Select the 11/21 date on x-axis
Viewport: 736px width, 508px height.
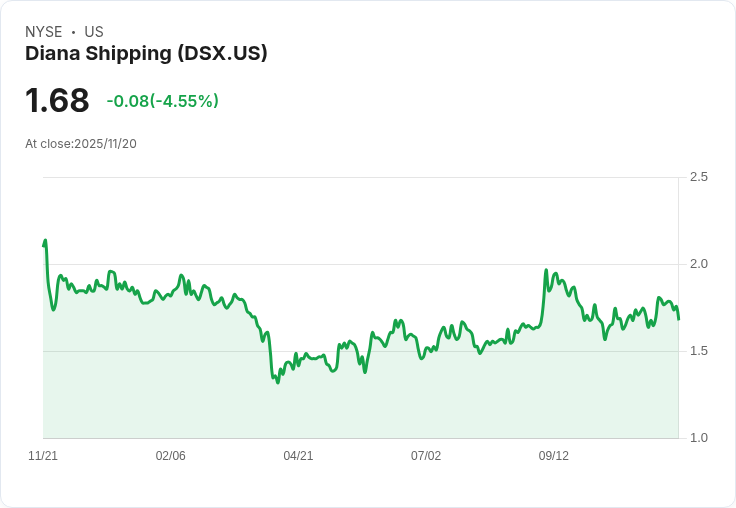[43, 456]
